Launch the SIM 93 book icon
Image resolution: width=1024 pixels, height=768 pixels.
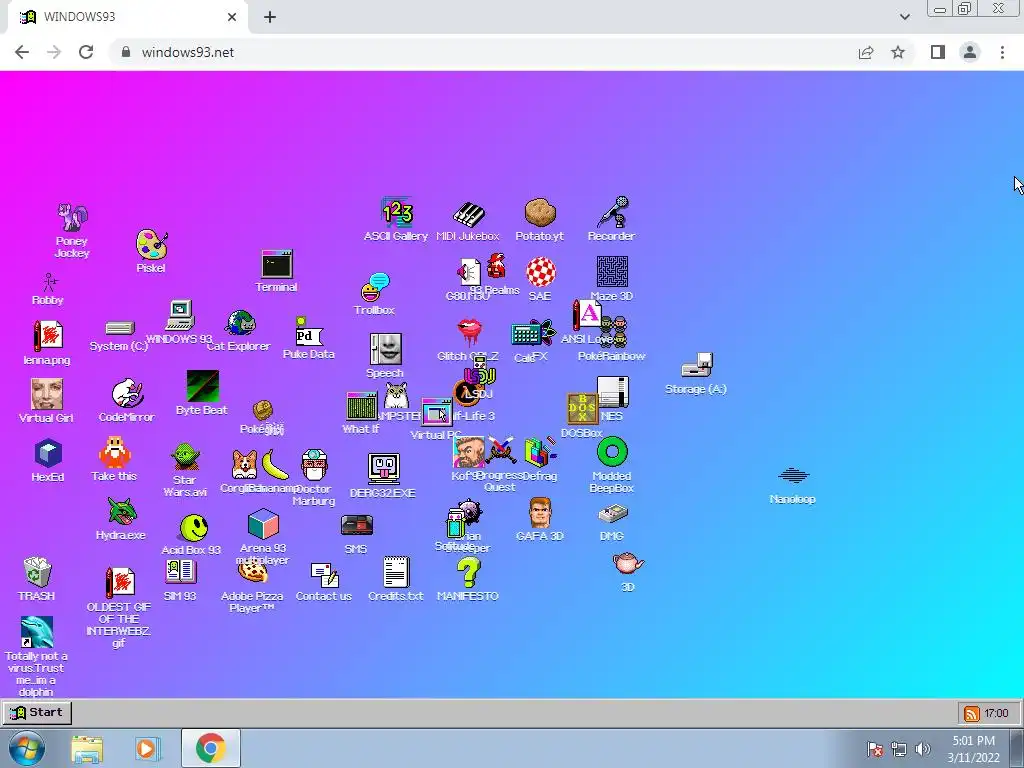pyautogui.click(x=180, y=571)
